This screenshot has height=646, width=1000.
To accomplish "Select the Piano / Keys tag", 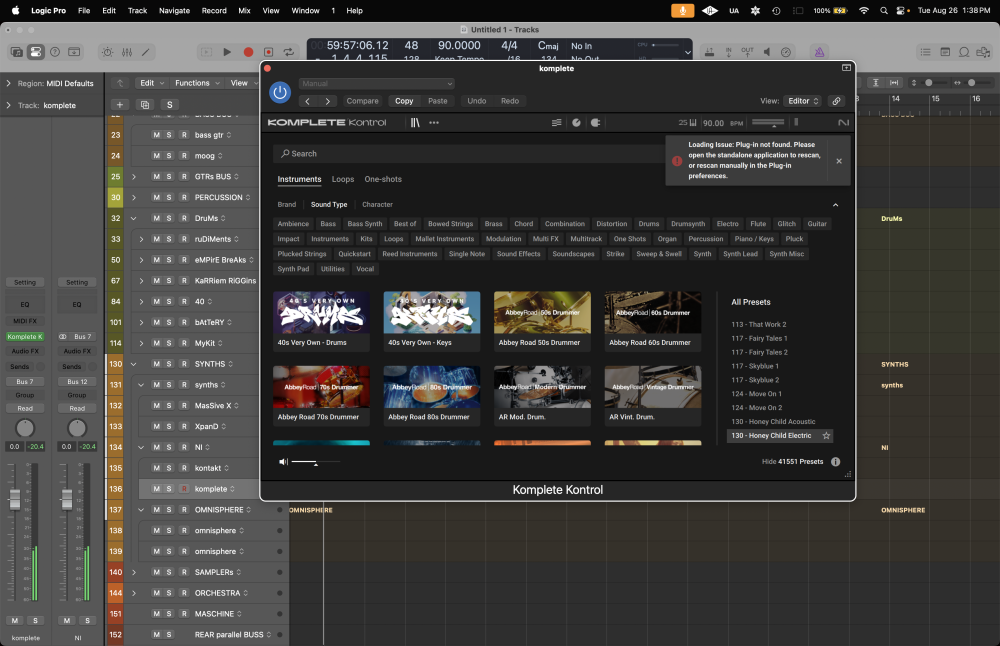I will 754,239.
